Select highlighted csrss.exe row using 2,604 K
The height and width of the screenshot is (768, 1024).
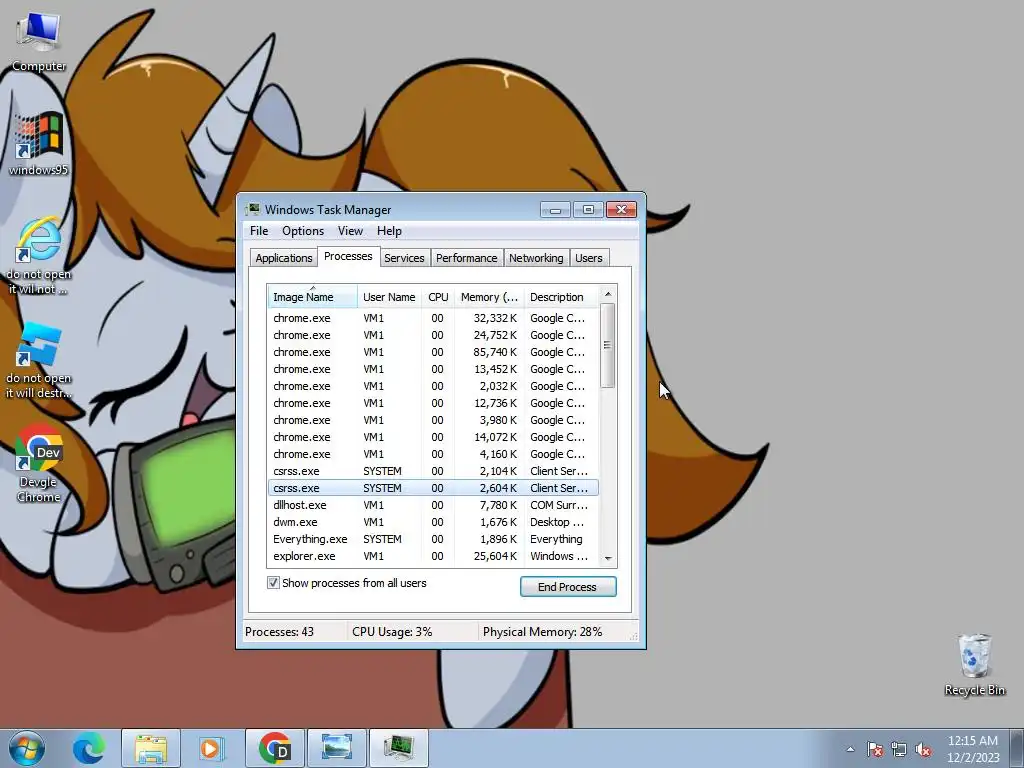433,488
